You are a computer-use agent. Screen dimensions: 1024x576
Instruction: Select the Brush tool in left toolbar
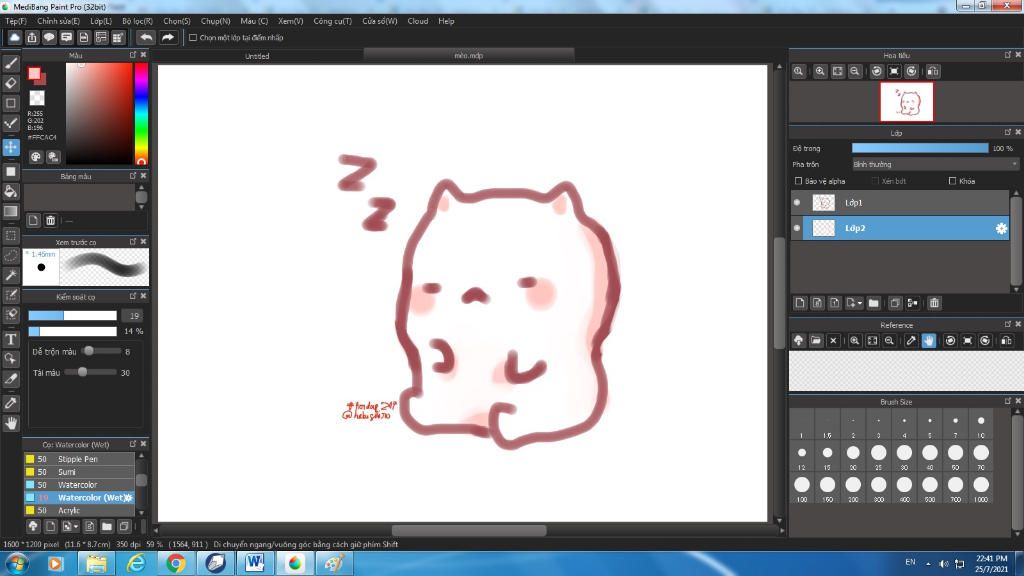click(x=11, y=63)
